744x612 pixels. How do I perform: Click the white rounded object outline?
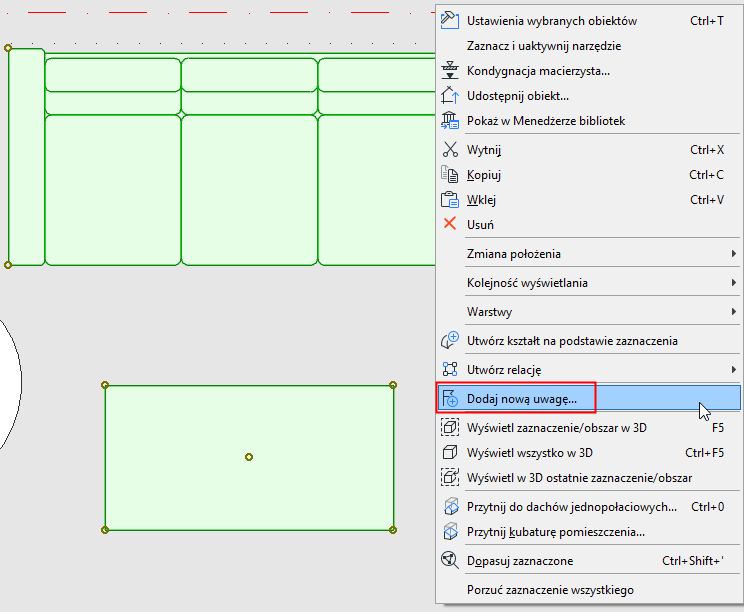click(x=10, y=383)
